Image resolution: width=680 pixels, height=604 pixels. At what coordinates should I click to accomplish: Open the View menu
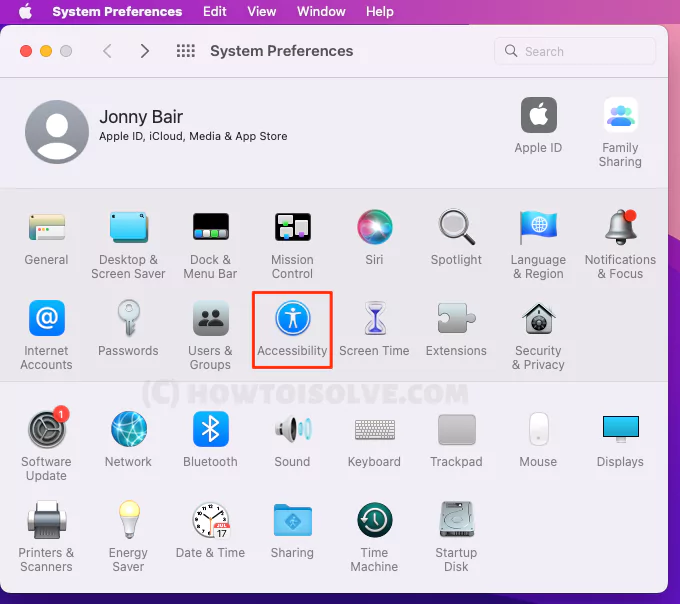coord(262,11)
